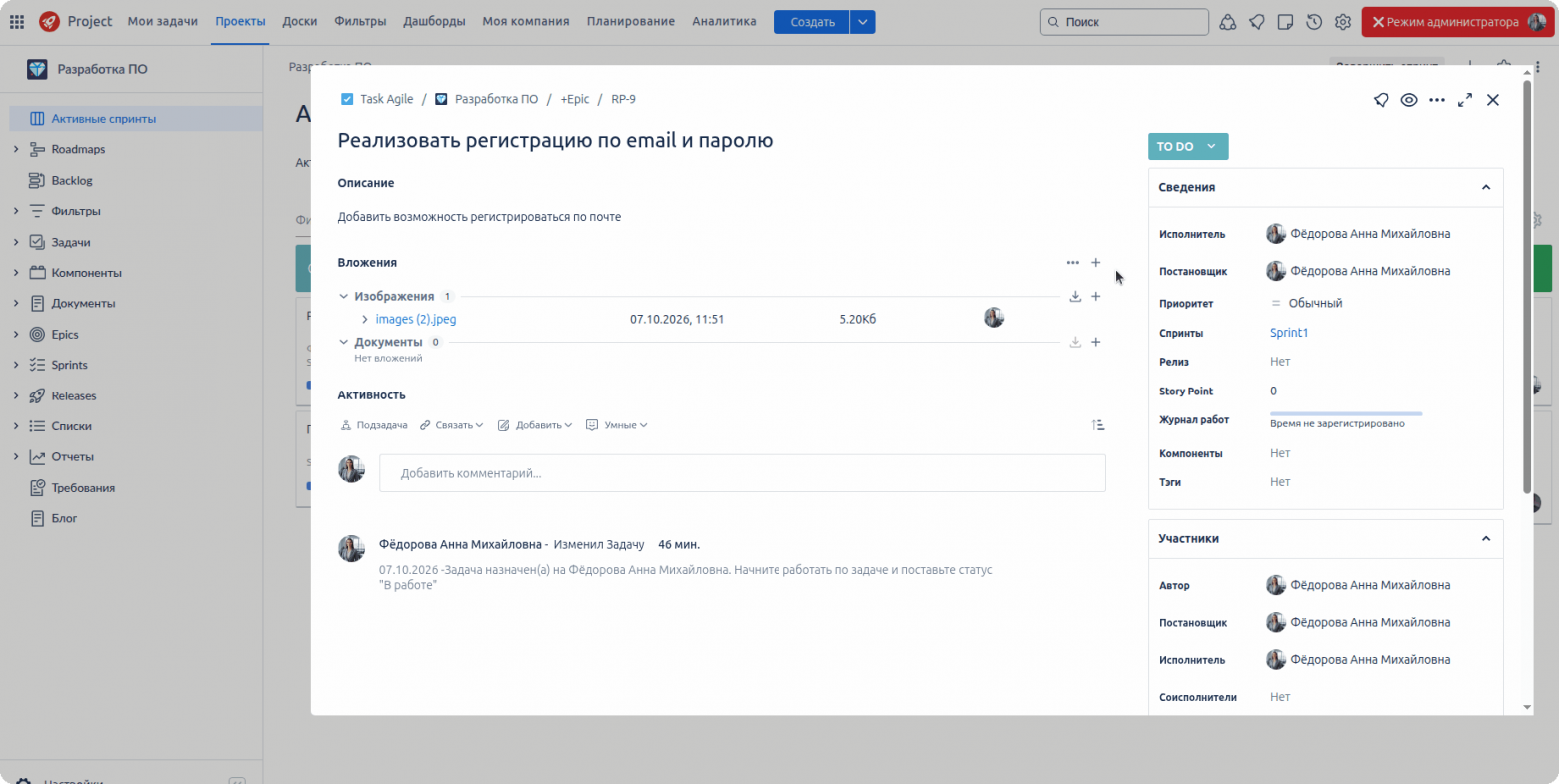Exit Режим администратора mode

click(x=1457, y=22)
